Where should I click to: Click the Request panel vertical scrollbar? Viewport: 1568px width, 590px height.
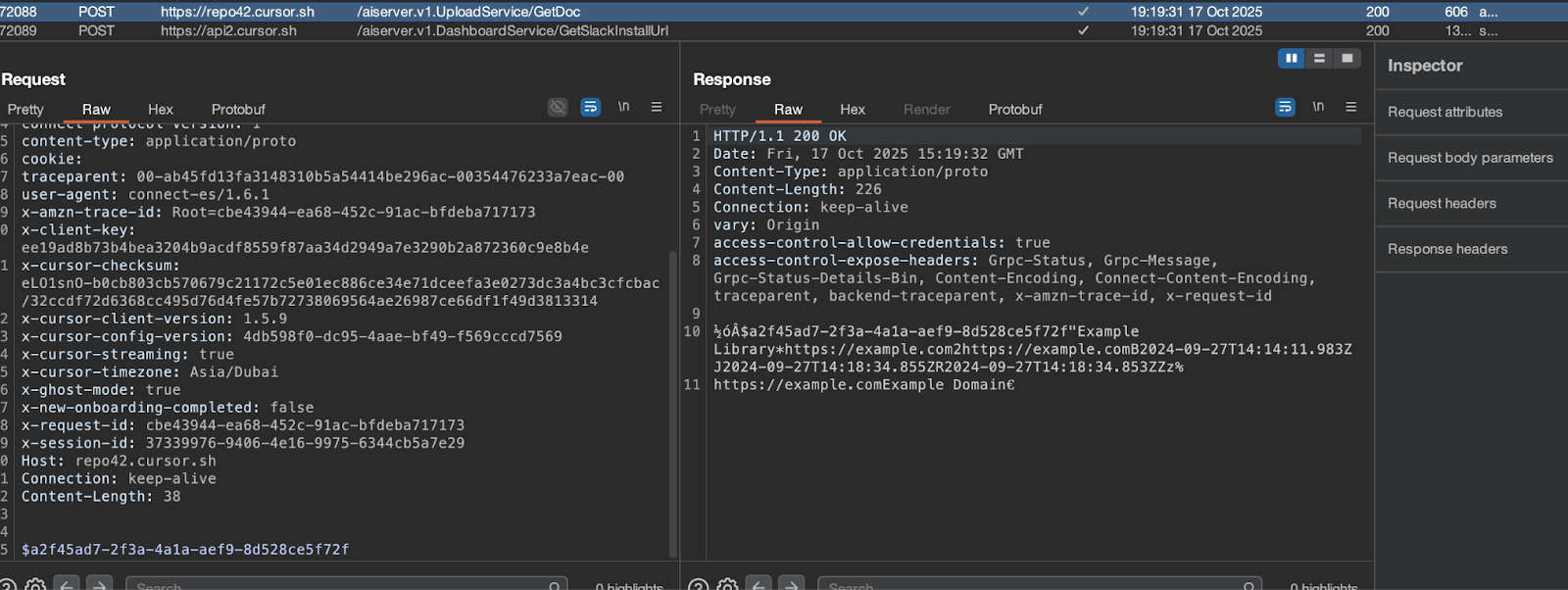672,404
